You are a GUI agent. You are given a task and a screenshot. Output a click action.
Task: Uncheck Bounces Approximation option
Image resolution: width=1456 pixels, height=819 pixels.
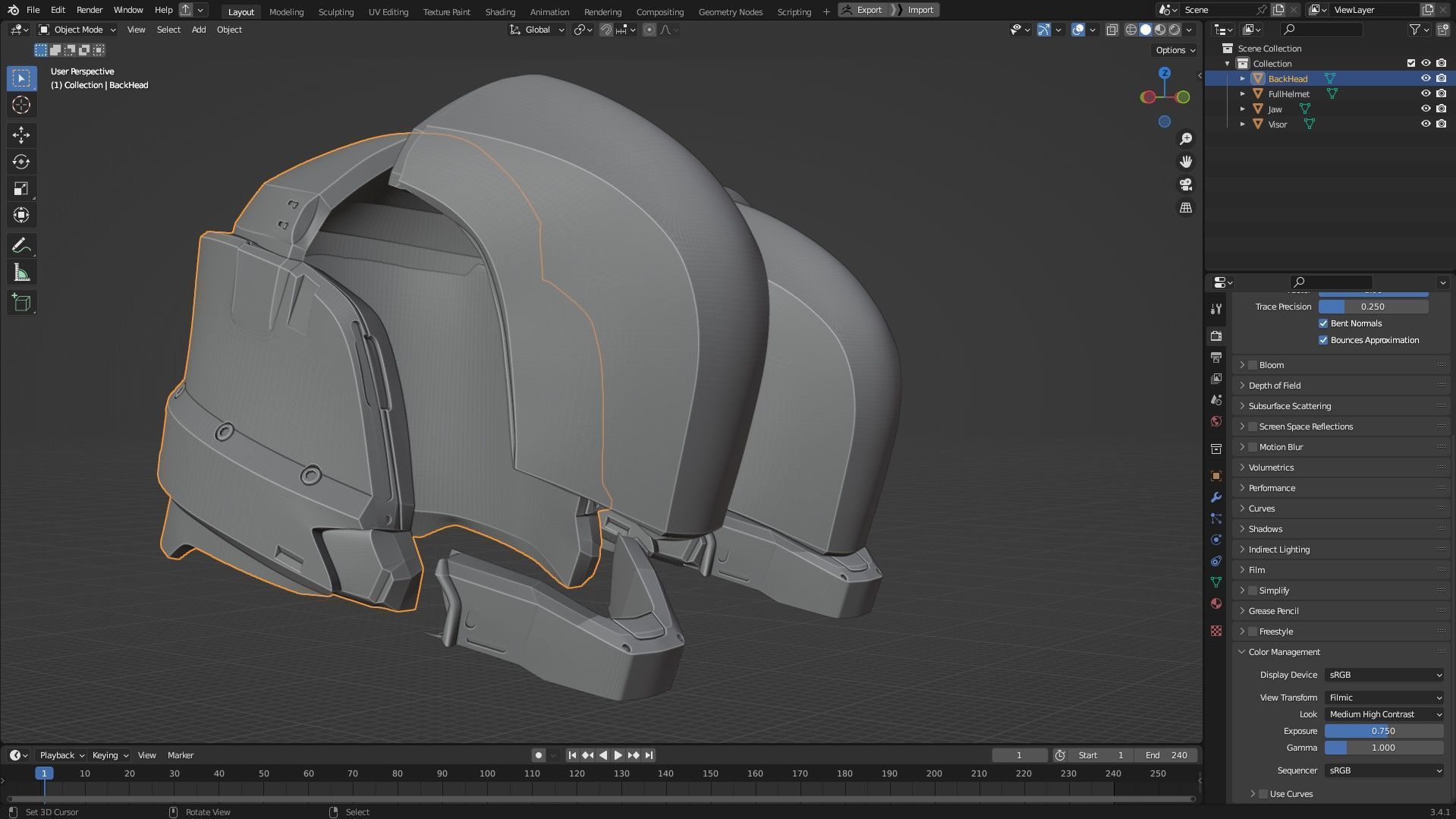1323,340
